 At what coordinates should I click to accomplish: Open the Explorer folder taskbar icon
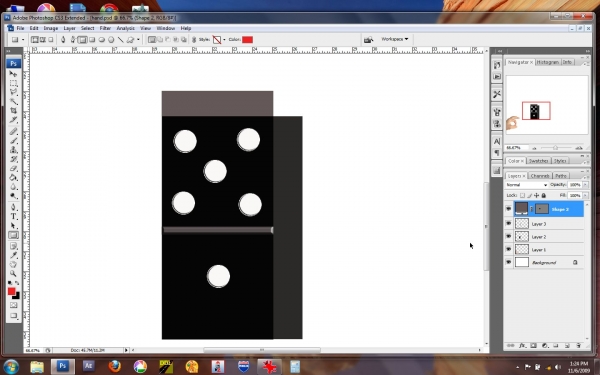(37, 367)
